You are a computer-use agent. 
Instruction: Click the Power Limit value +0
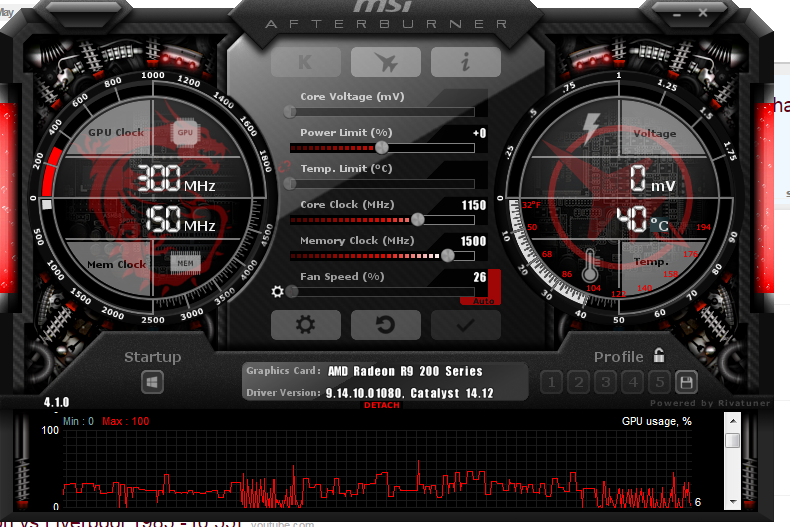480,133
